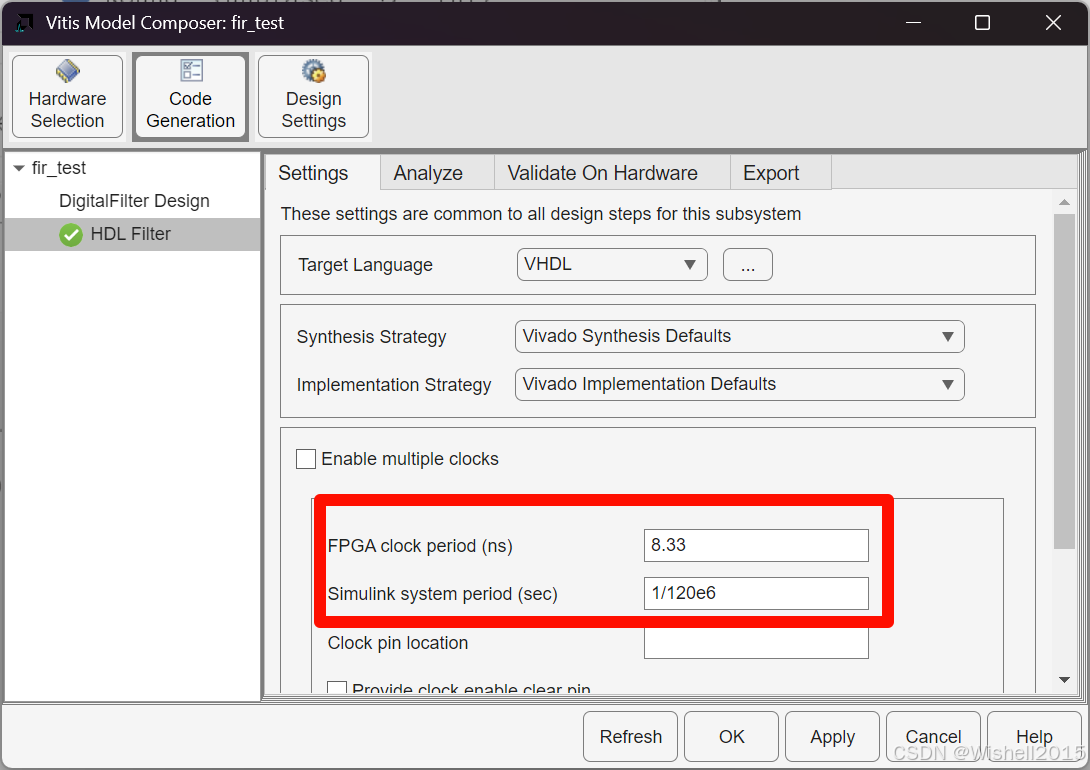Screen dimensions: 1090x770
Task: Close the Vitis Model Composer window
Action: (x=1053, y=23)
